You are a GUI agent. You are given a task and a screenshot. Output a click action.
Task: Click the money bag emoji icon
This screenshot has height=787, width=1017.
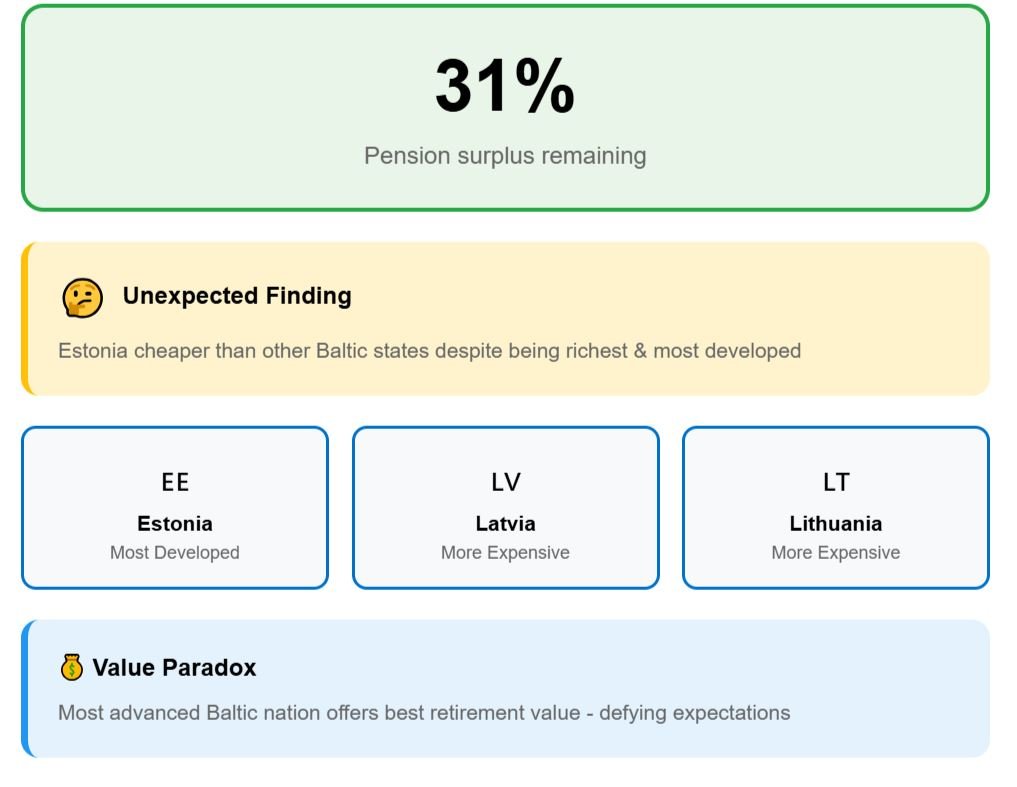click(71, 667)
